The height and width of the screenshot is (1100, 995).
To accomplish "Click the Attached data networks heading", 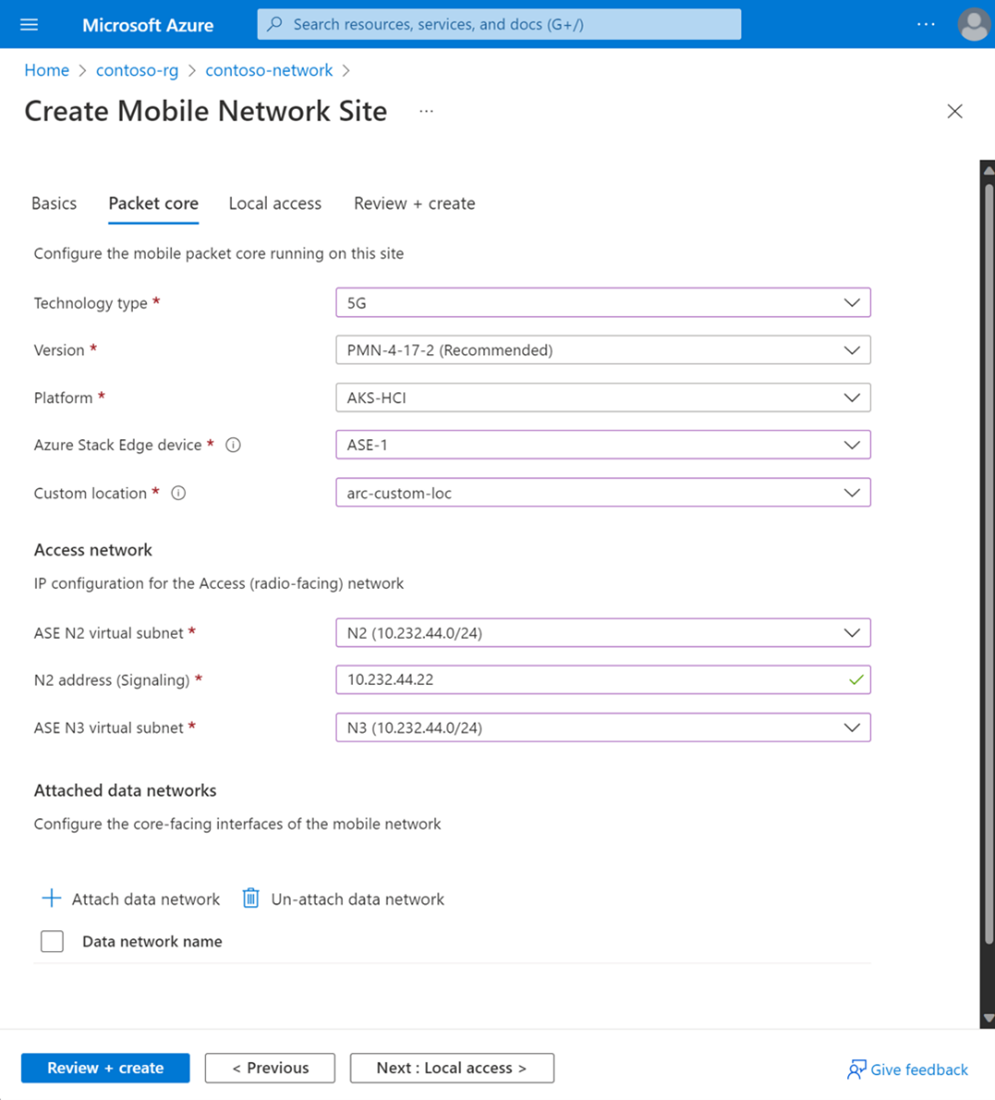I will [126, 791].
